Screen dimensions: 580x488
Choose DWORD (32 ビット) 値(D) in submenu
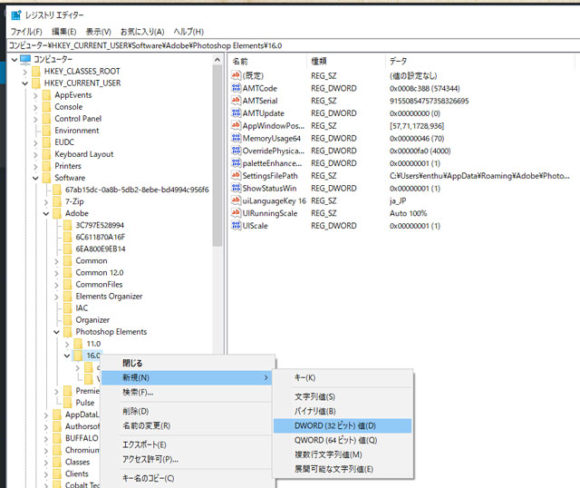pyautogui.click(x=343, y=425)
